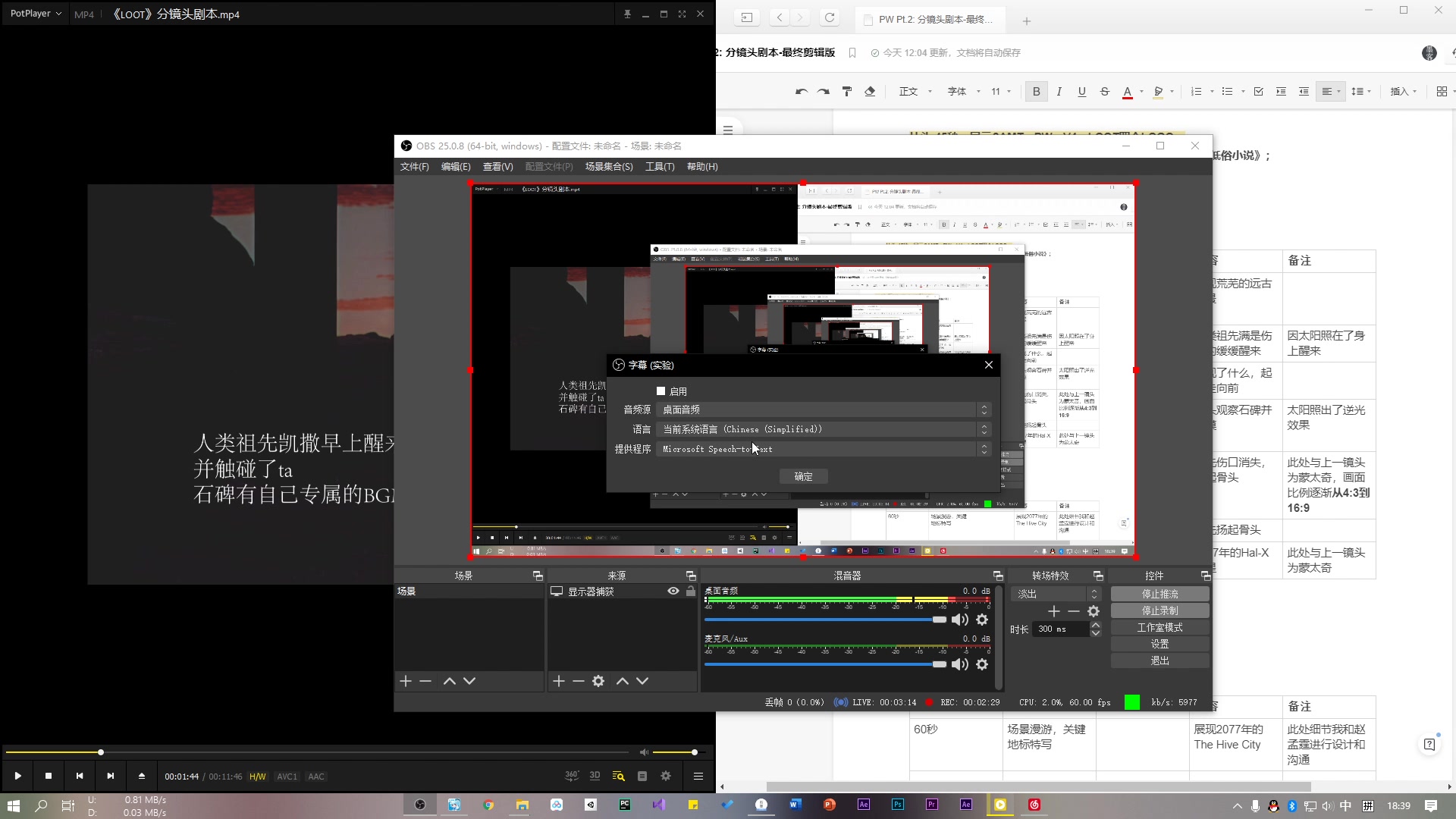Open OBS 场景集合(S) menu

tap(608, 167)
